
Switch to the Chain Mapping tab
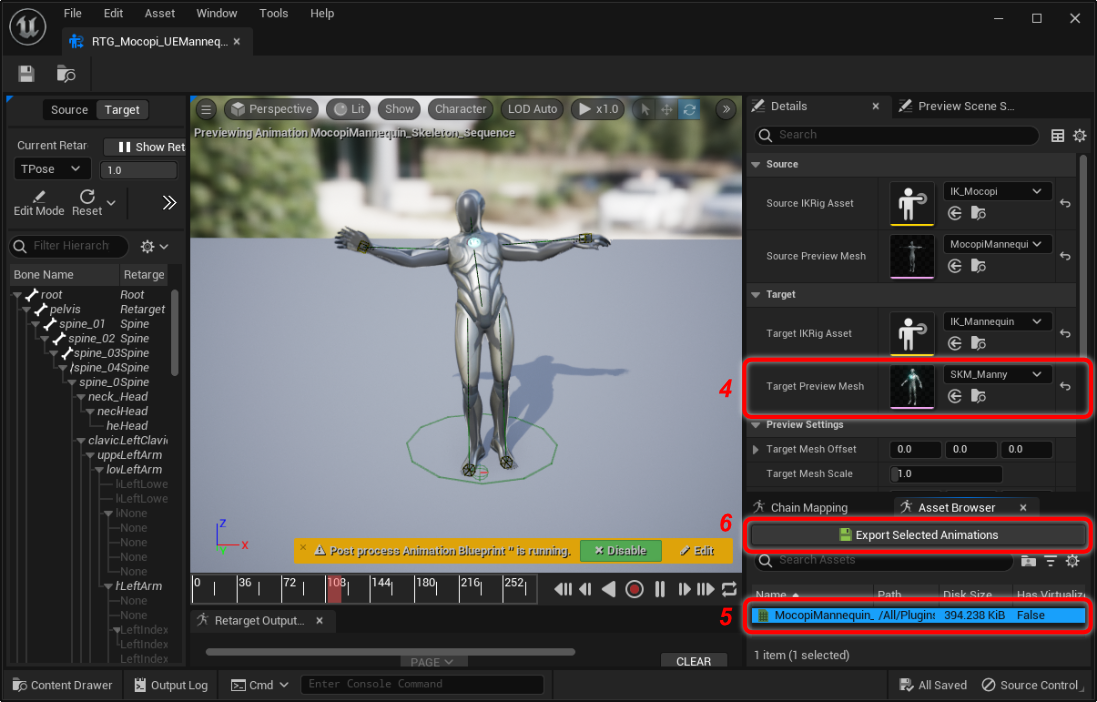pyautogui.click(x=808, y=508)
